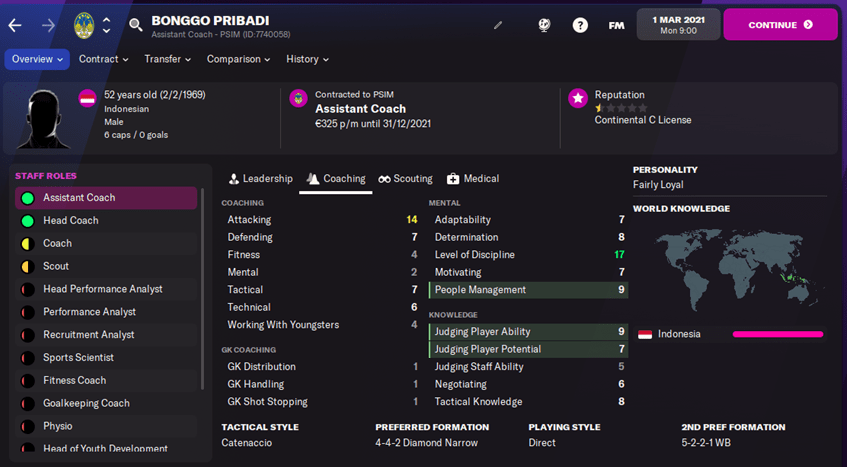Click the Indonesia knowledge progress bar
847x467 pixels.
777,334
